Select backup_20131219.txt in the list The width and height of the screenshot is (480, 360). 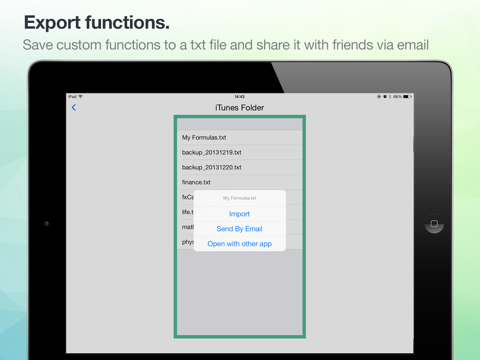(240, 152)
